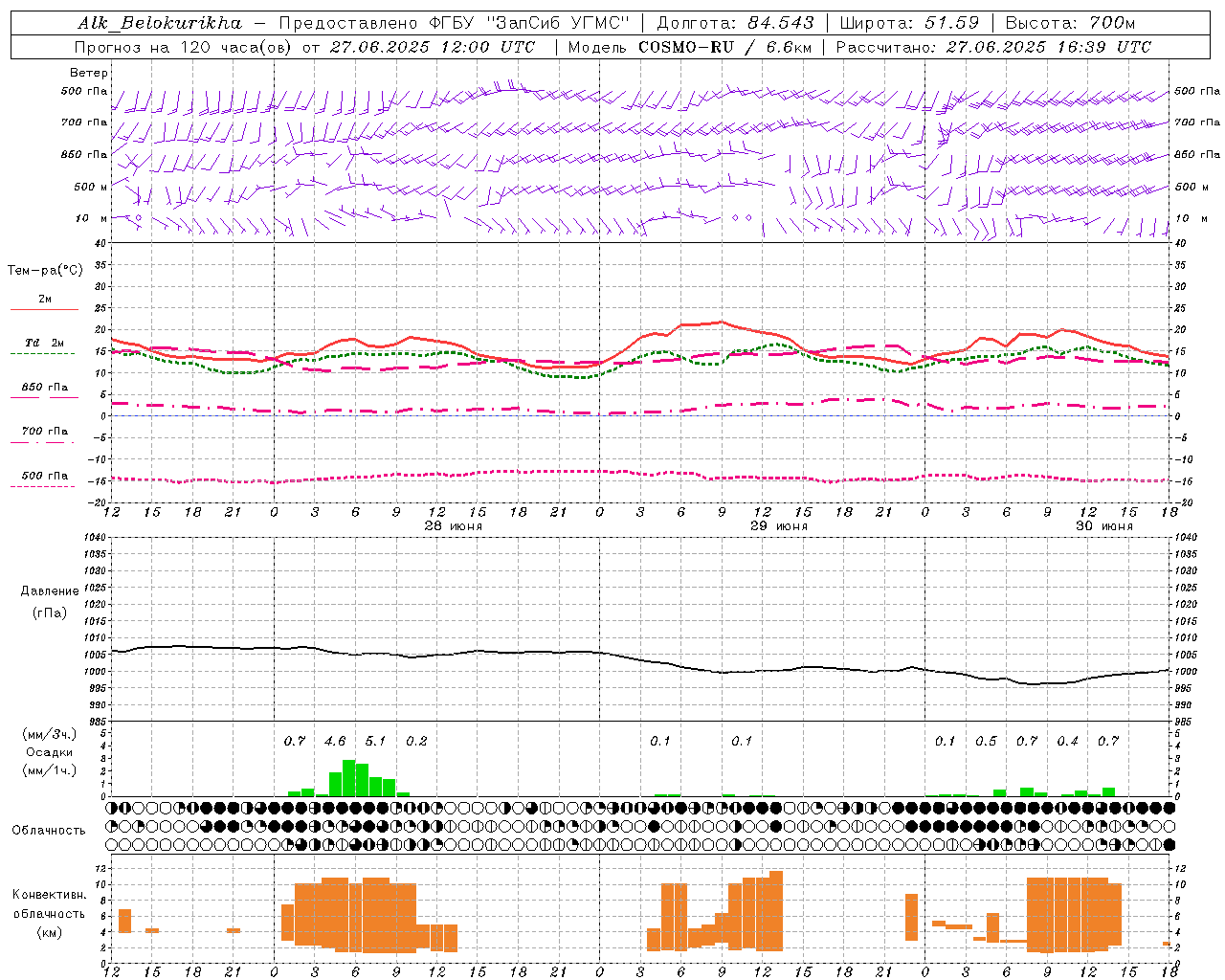Click the '28 июня' date label

pyautogui.click(x=454, y=526)
